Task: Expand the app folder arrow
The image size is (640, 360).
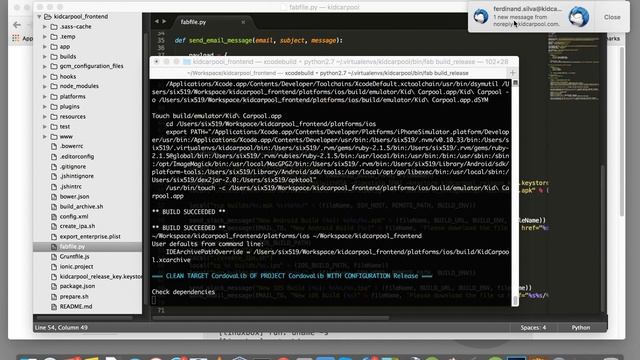Action: pyautogui.click(x=45, y=47)
